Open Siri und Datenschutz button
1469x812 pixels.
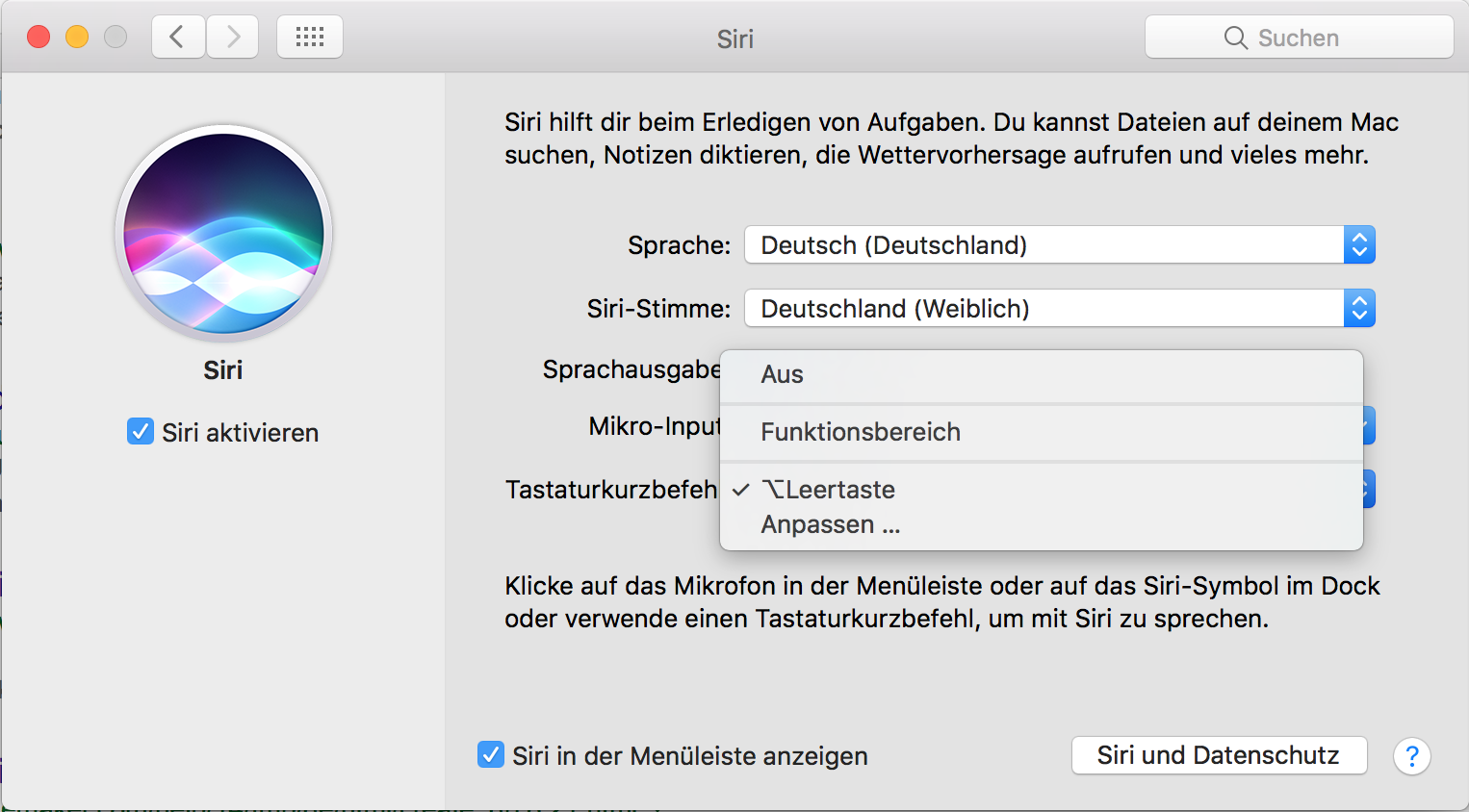tap(1219, 755)
